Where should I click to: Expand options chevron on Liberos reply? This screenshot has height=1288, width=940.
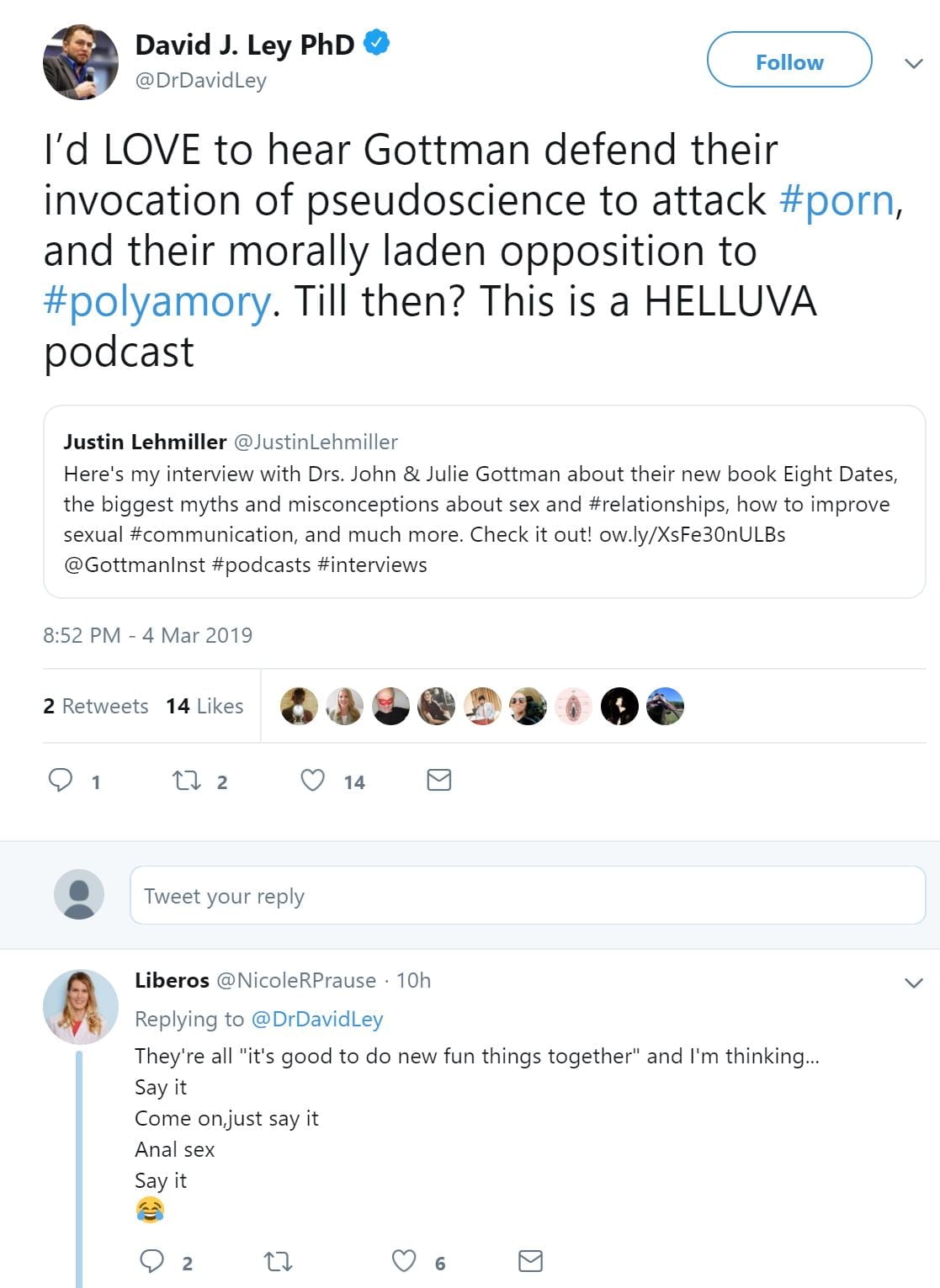point(913,983)
